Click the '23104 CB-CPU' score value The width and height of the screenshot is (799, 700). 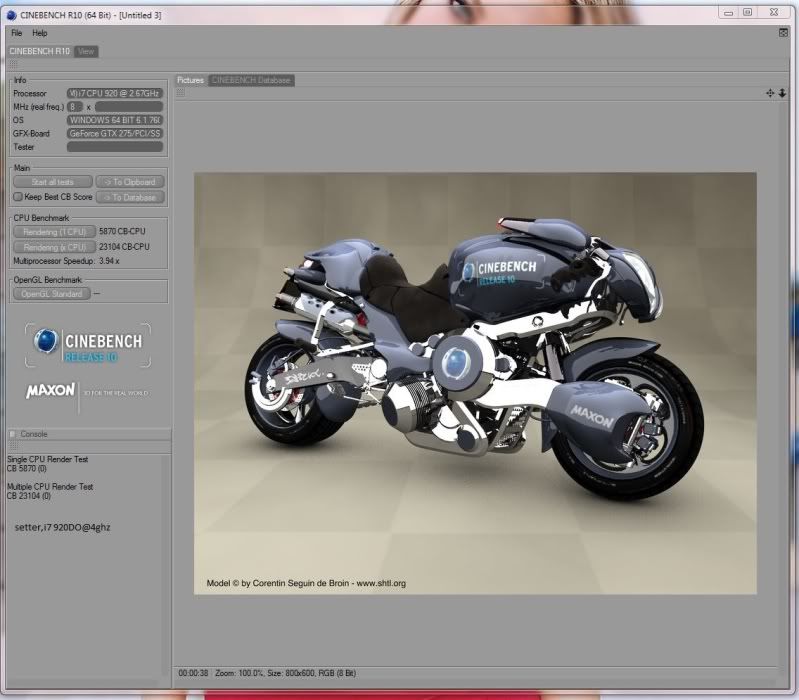tap(124, 247)
